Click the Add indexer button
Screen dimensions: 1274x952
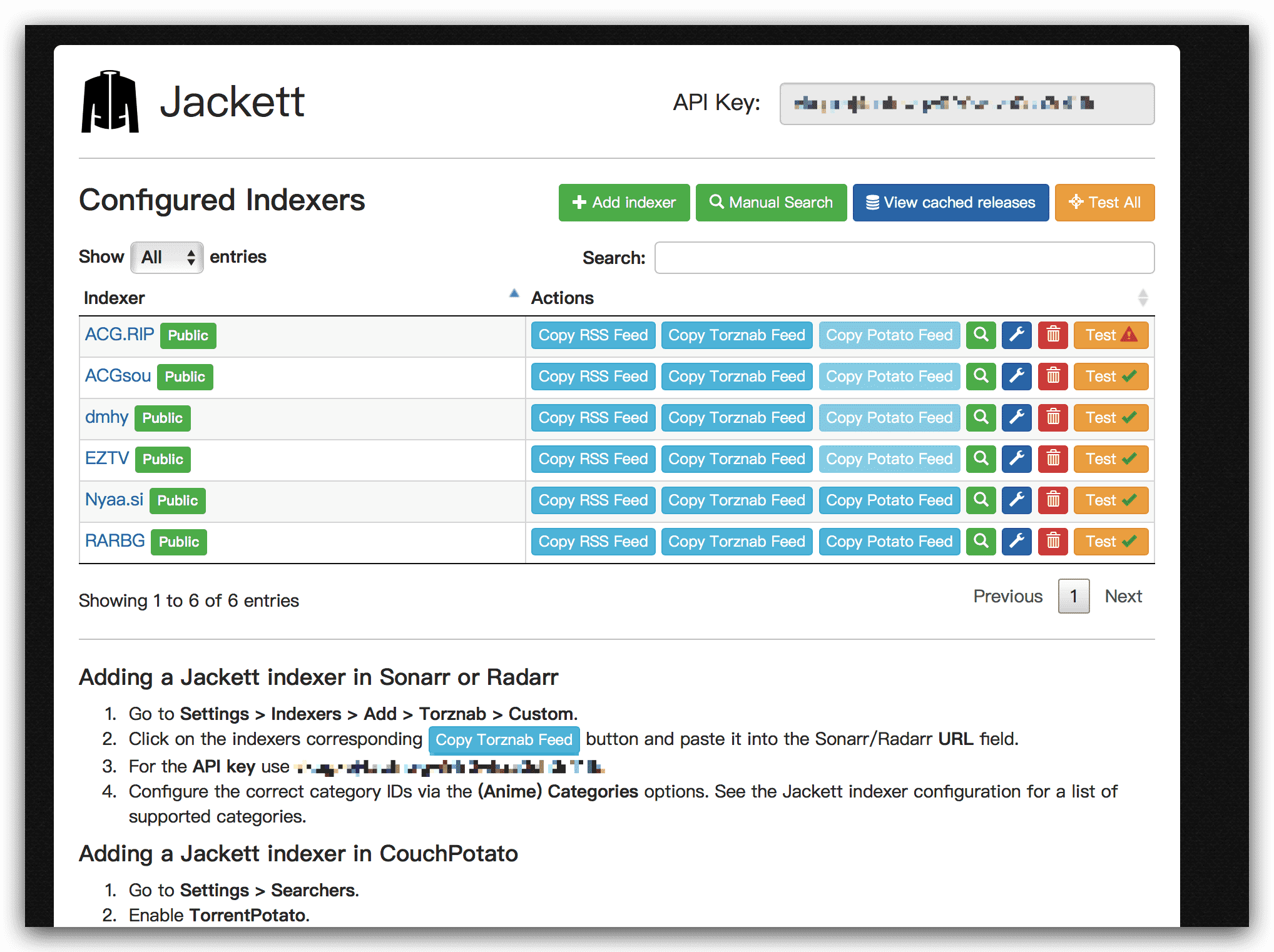[x=624, y=203]
